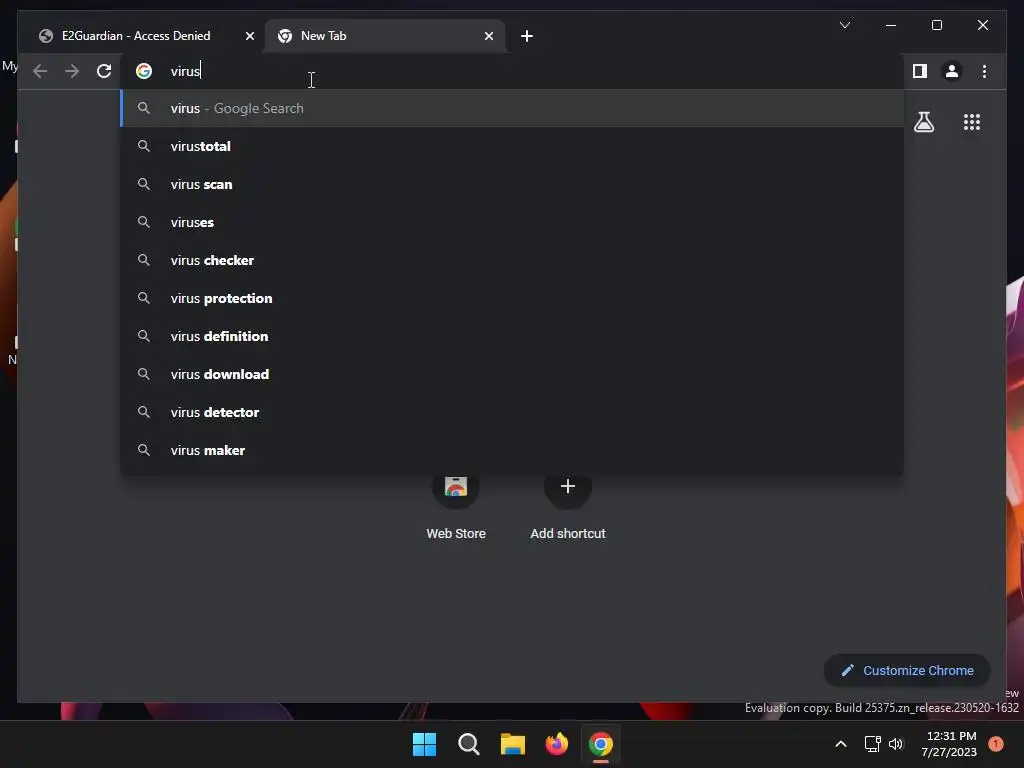
Task: Go back using the back arrow
Action: coord(40,71)
